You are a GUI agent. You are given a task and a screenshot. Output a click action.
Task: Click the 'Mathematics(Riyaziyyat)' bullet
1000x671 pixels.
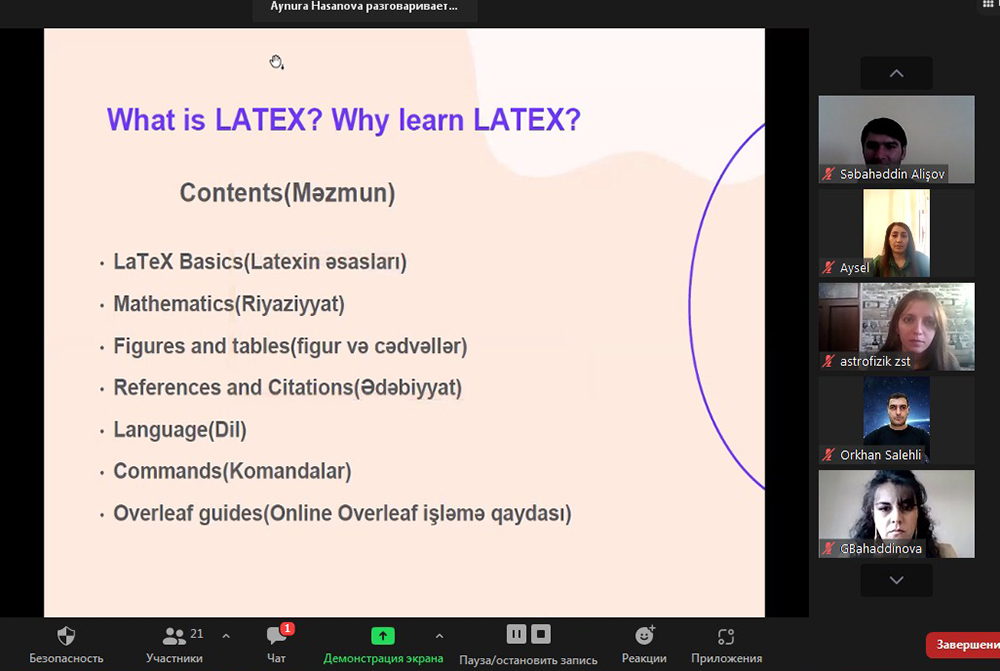(229, 304)
